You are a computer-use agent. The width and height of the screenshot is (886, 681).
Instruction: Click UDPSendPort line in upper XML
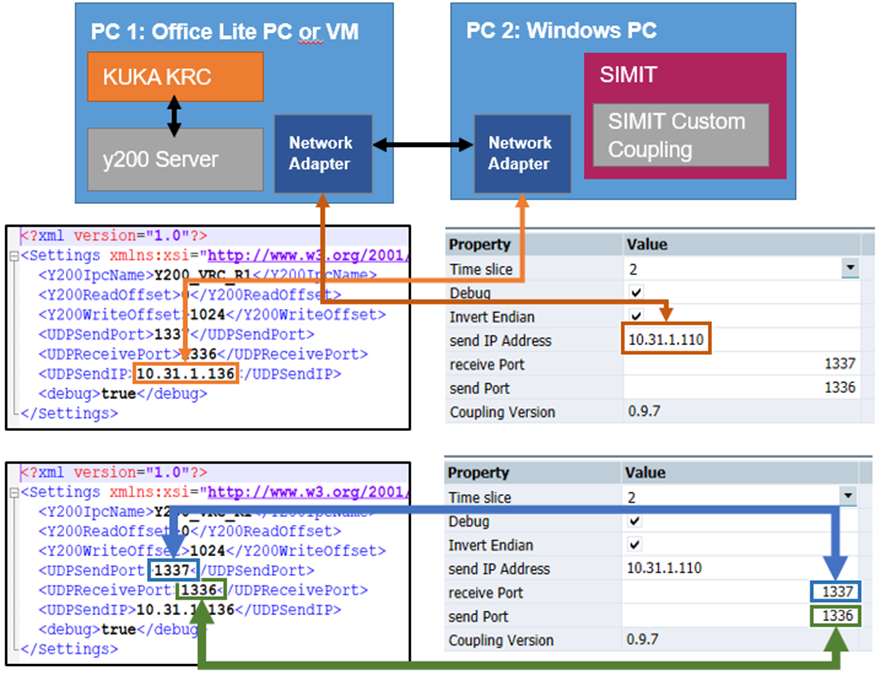(176, 335)
